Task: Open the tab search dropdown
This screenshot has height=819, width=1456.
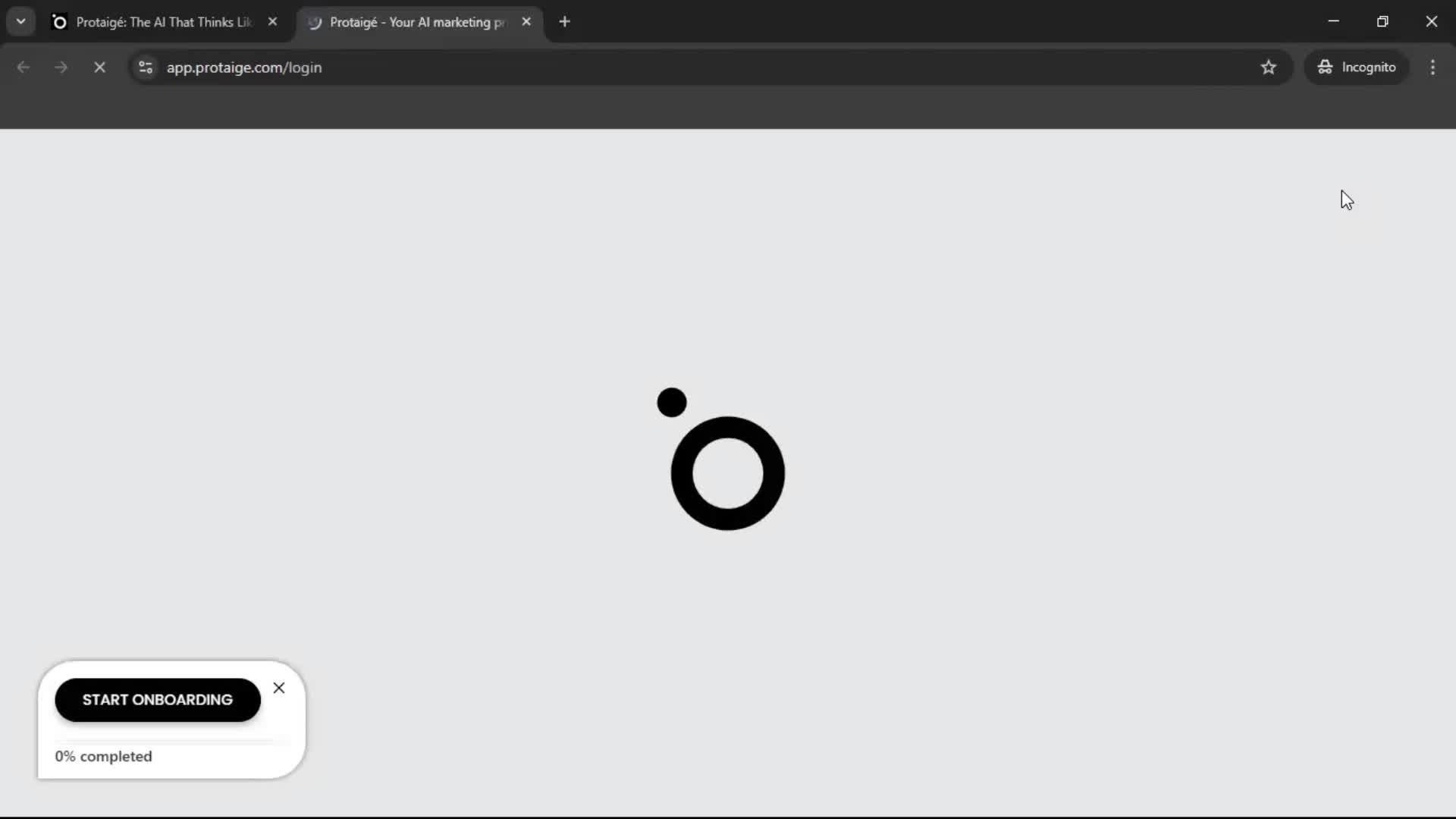Action: [20, 21]
